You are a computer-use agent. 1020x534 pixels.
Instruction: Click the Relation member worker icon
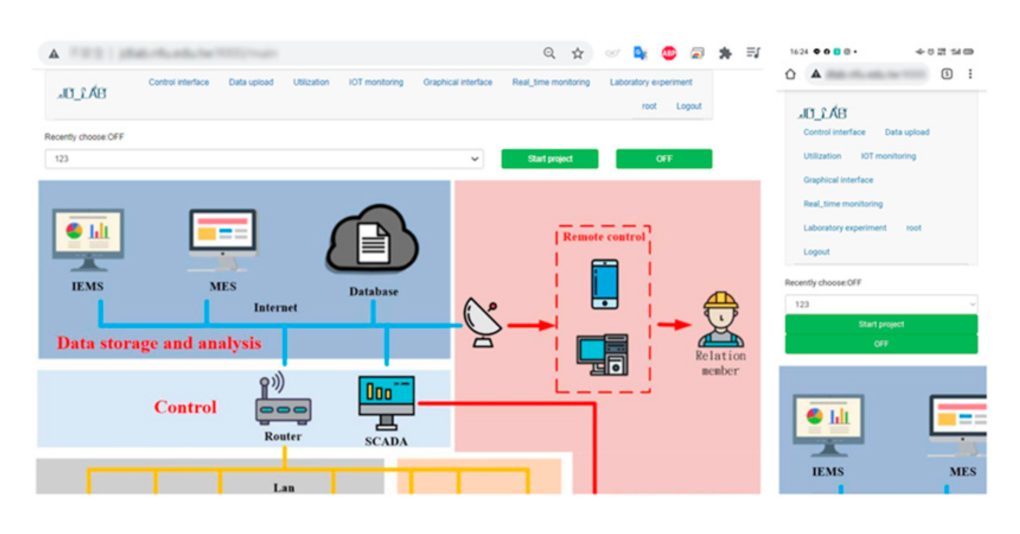(x=720, y=319)
